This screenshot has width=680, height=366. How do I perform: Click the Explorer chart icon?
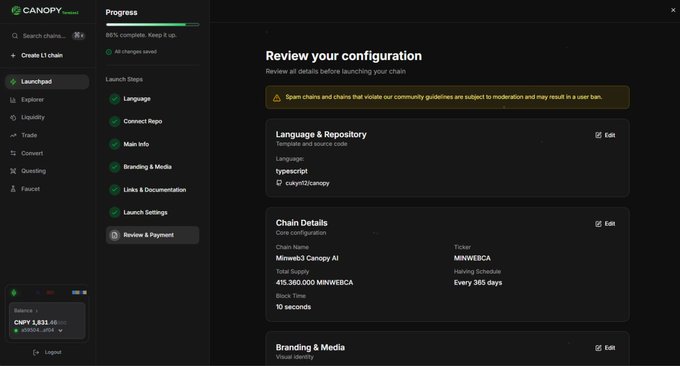[13, 100]
